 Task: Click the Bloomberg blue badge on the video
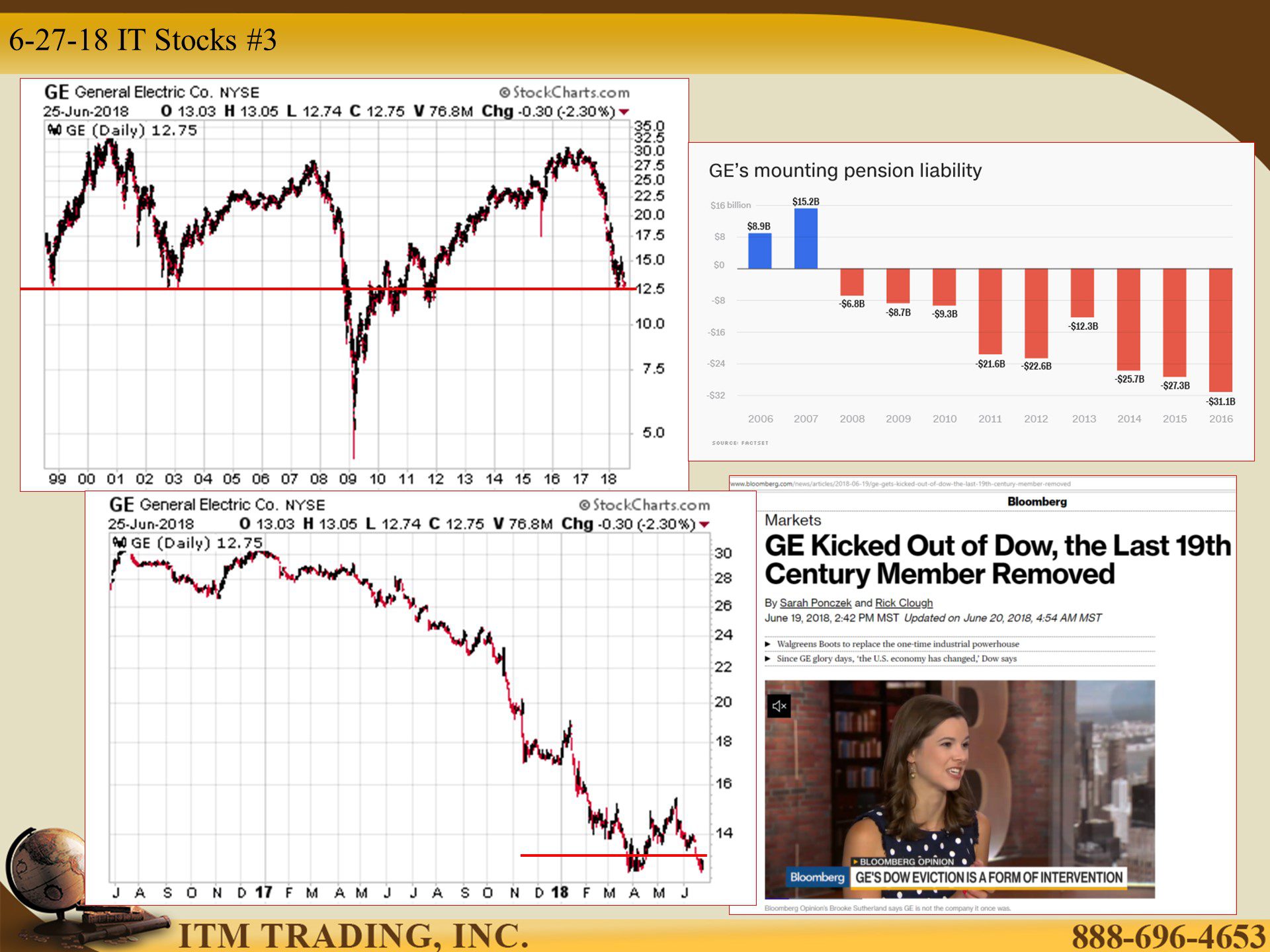tap(817, 877)
